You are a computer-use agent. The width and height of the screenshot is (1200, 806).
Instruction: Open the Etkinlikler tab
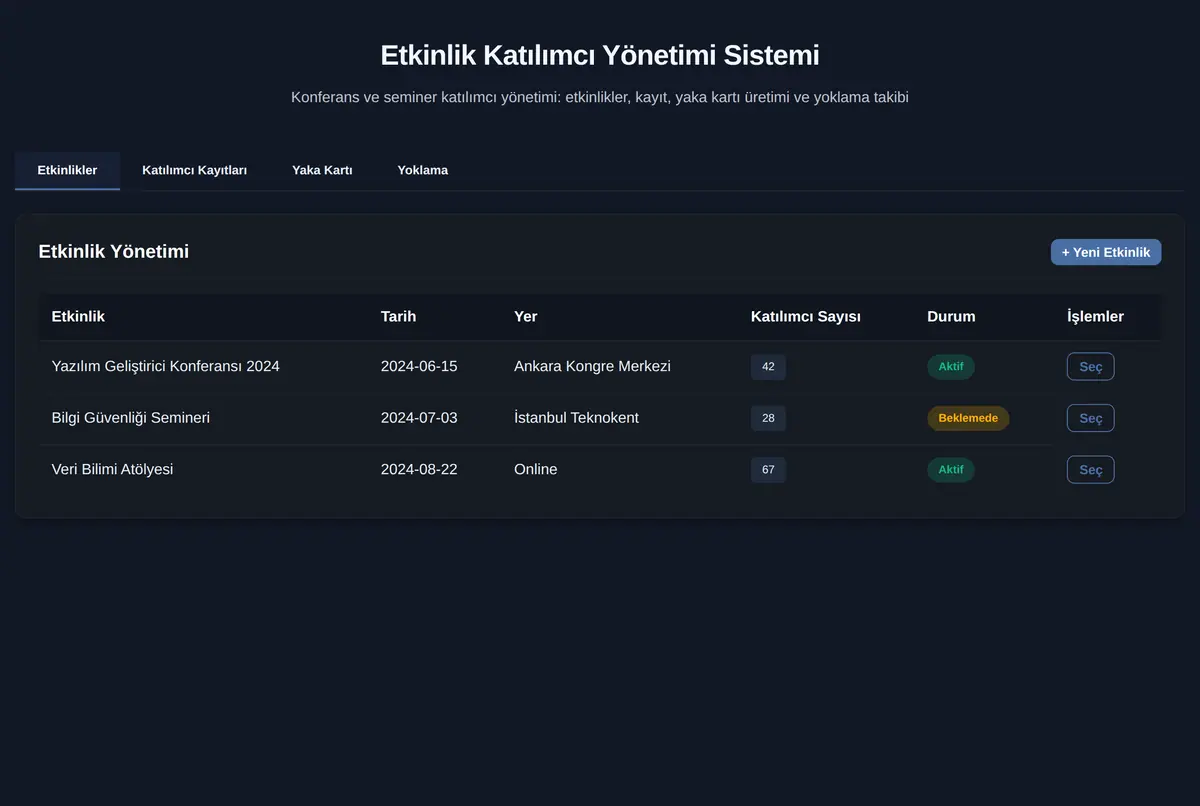(67, 170)
